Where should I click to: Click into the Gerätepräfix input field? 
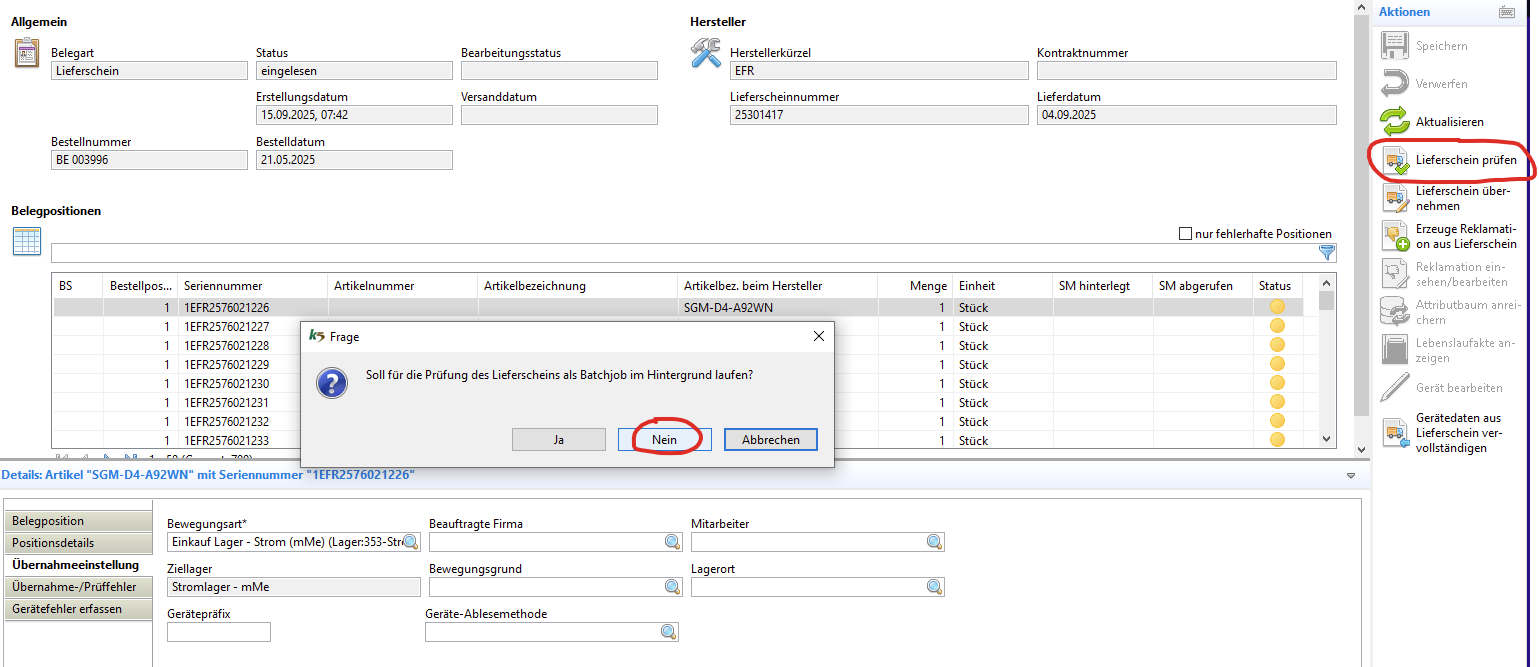click(218, 632)
